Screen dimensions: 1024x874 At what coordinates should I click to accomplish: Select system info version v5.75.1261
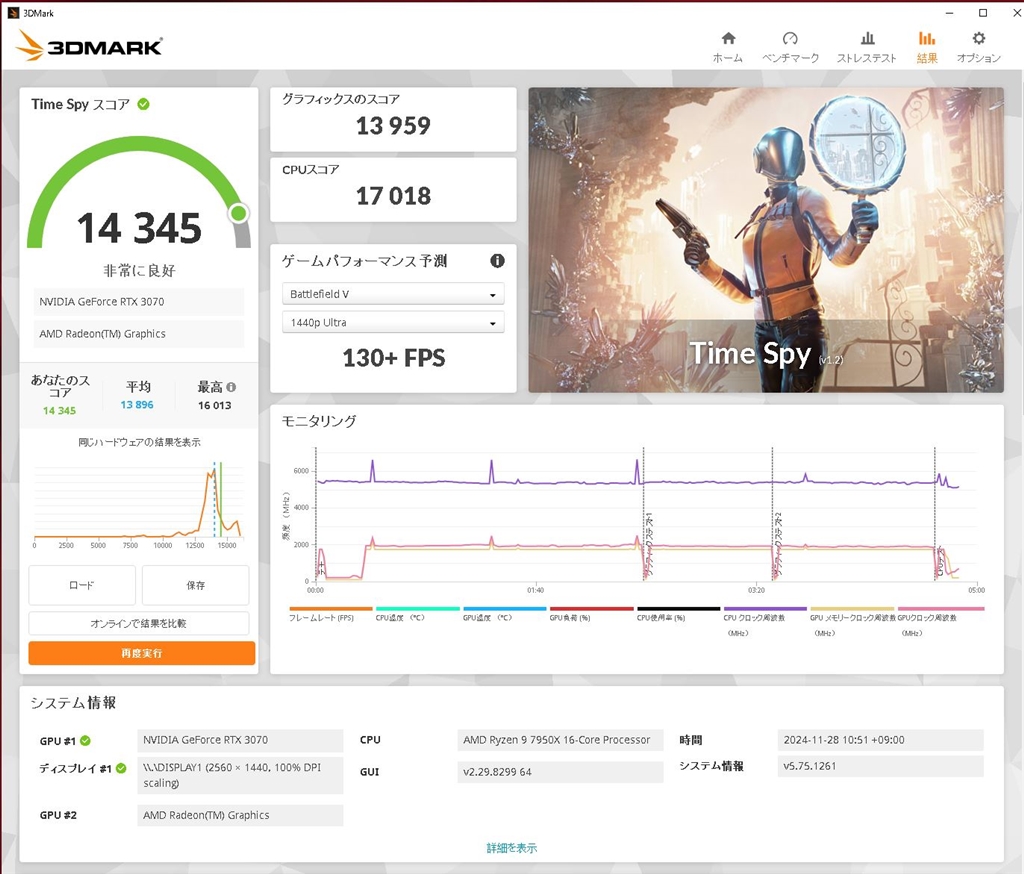point(881,766)
